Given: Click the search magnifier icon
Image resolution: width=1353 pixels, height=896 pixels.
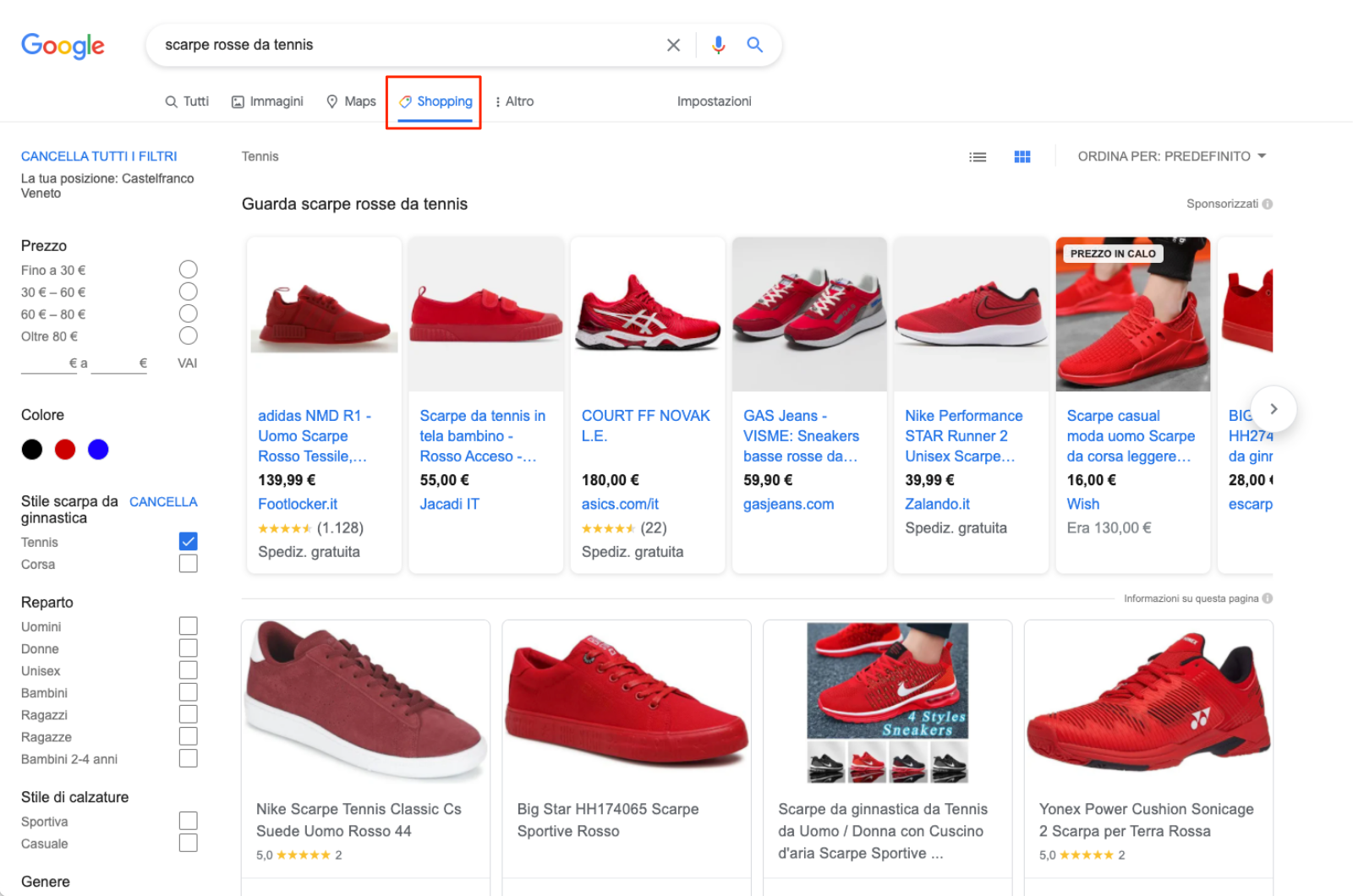Looking at the screenshot, I should 754,44.
